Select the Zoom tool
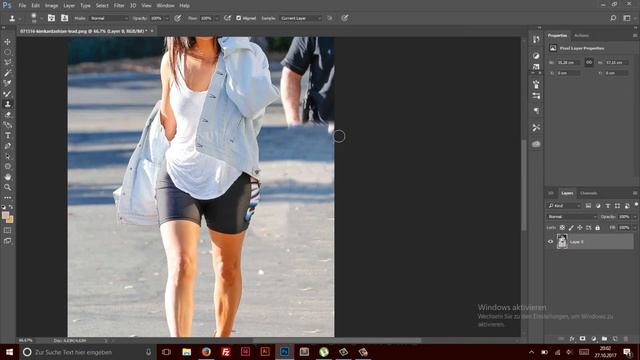 pyautogui.click(x=7, y=187)
